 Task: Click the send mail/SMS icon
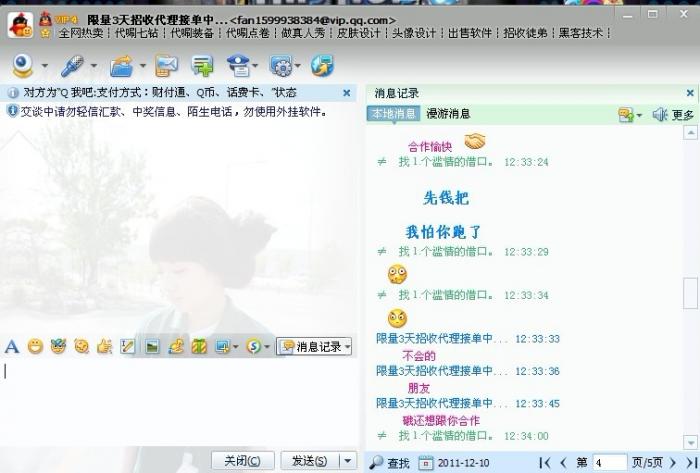(167, 66)
